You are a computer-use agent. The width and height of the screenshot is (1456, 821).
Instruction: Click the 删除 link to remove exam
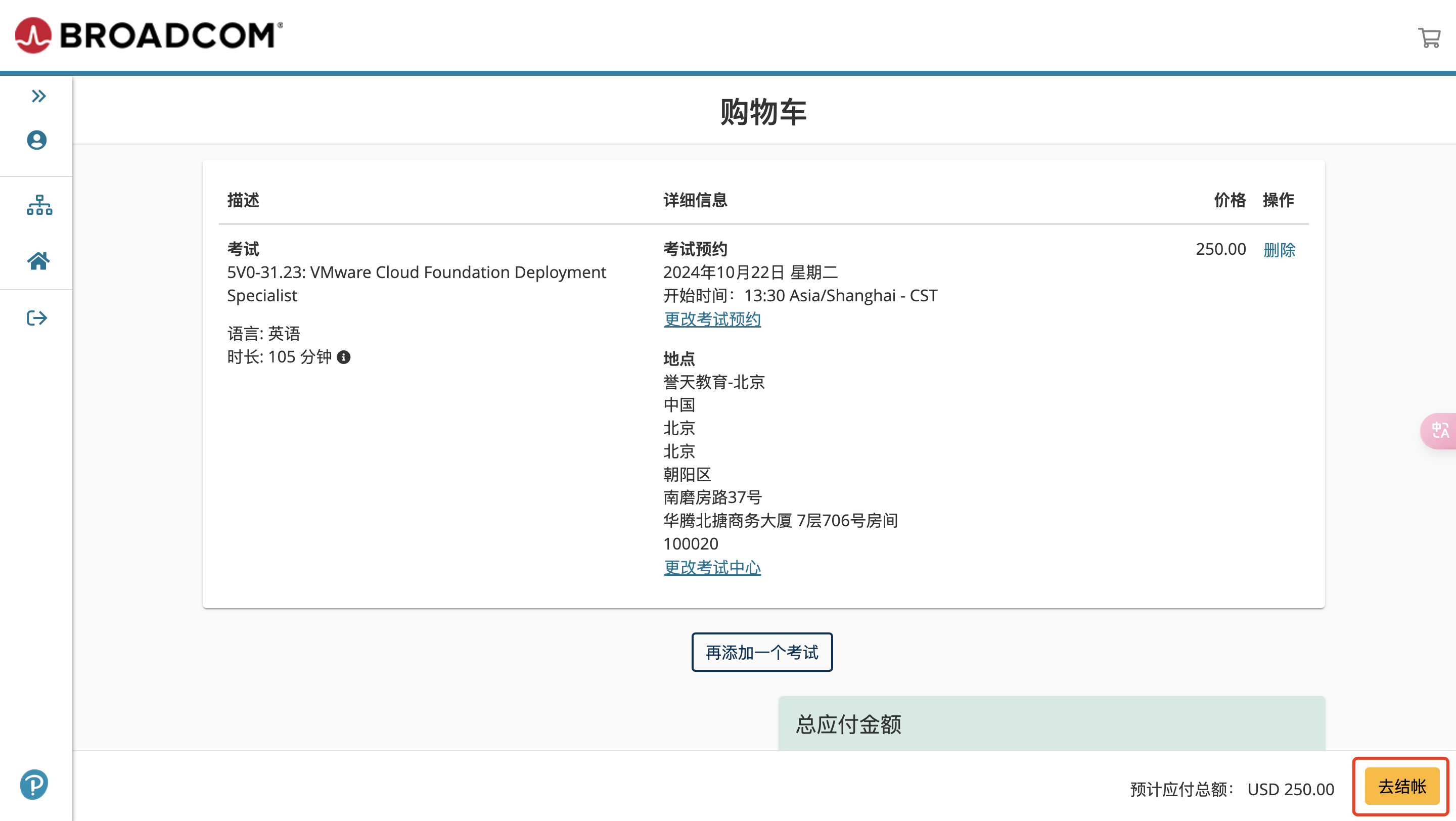pos(1279,250)
